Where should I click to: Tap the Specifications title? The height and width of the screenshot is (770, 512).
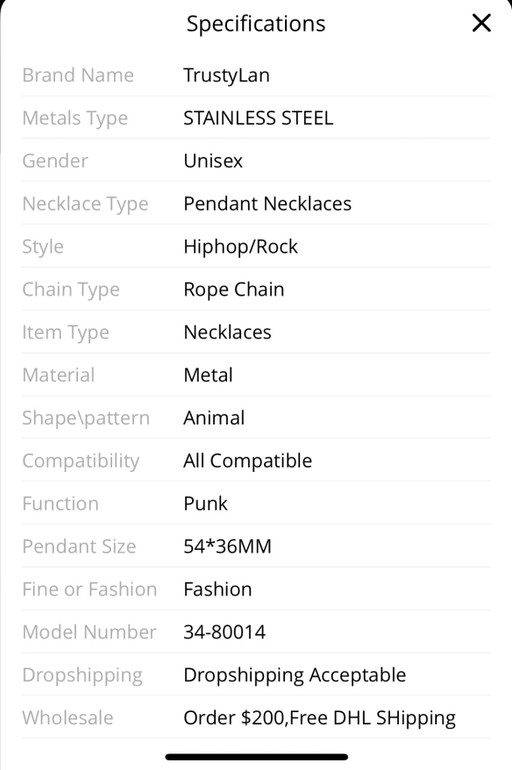(256, 24)
